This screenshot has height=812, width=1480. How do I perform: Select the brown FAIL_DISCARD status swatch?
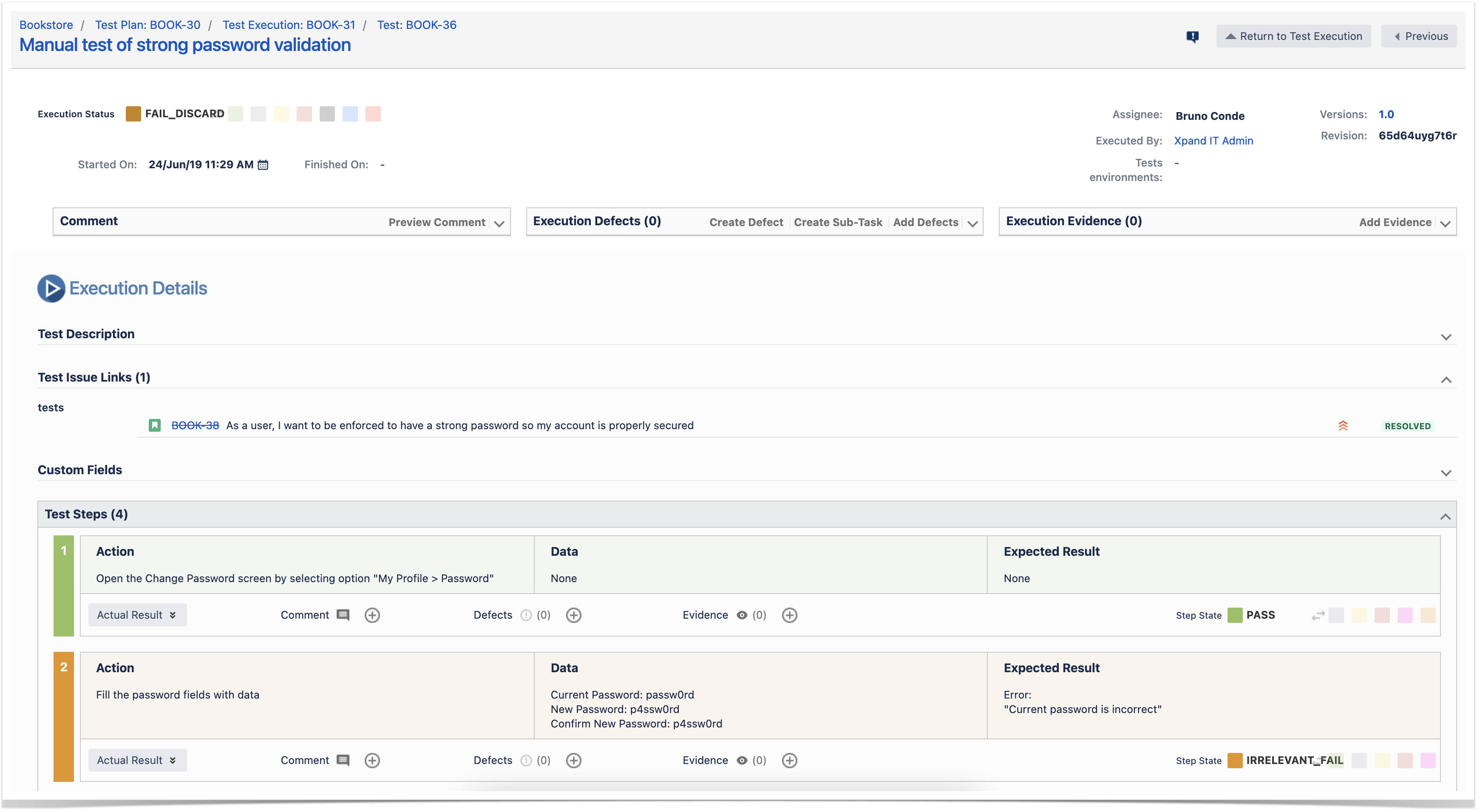133,114
